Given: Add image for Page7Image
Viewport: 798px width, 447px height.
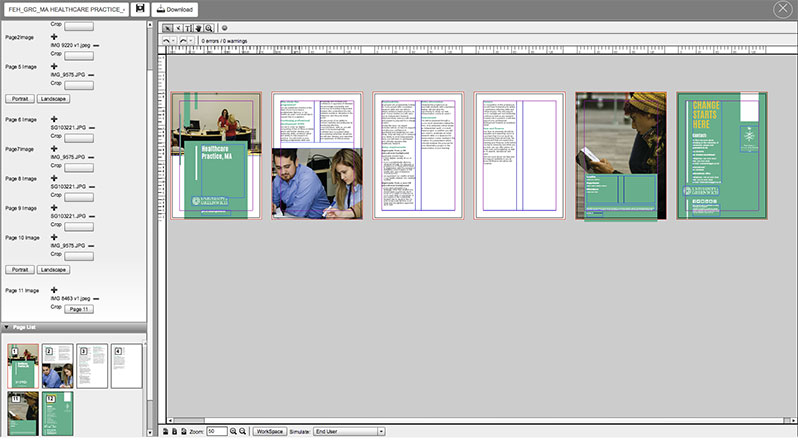Looking at the screenshot, I should [54, 149].
